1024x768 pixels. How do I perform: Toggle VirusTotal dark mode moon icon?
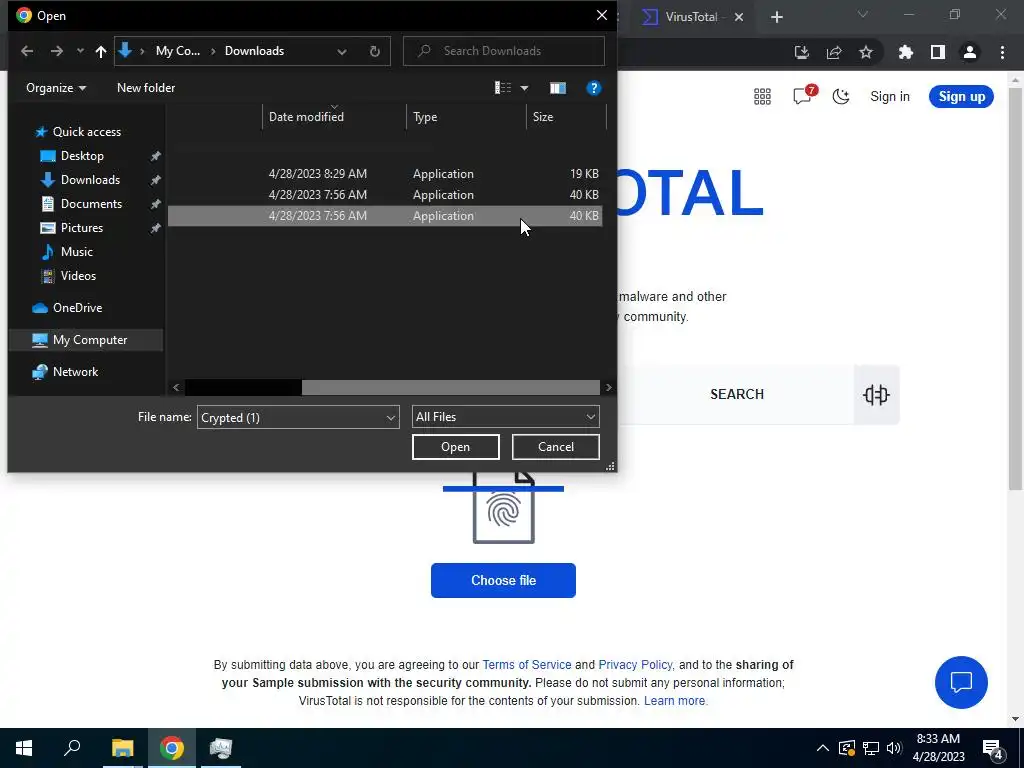point(841,97)
